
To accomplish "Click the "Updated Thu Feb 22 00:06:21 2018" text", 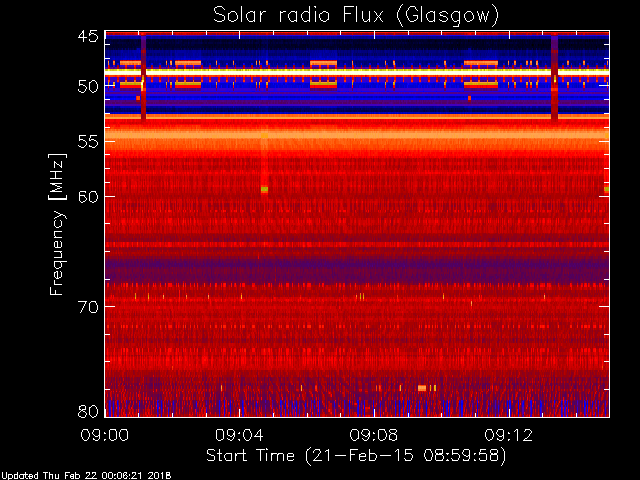I will pyautogui.click(x=86, y=476).
